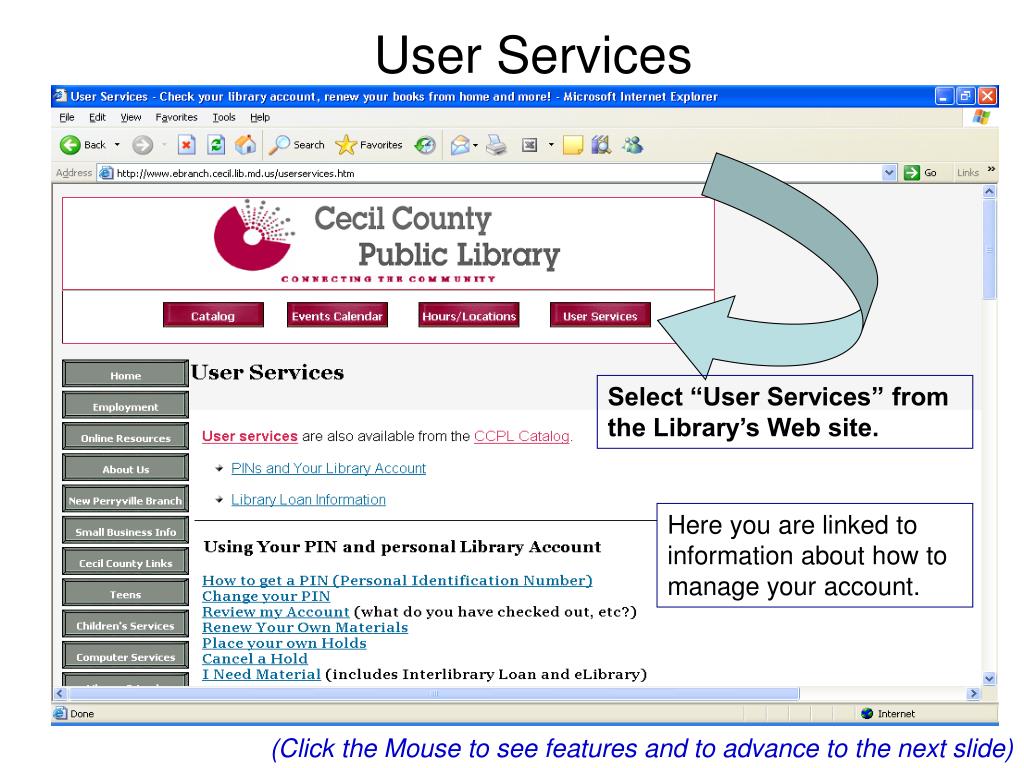This screenshot has height=768, width=1024.
Task: Click Cecil County Links sidebar button
Action: 125,563
